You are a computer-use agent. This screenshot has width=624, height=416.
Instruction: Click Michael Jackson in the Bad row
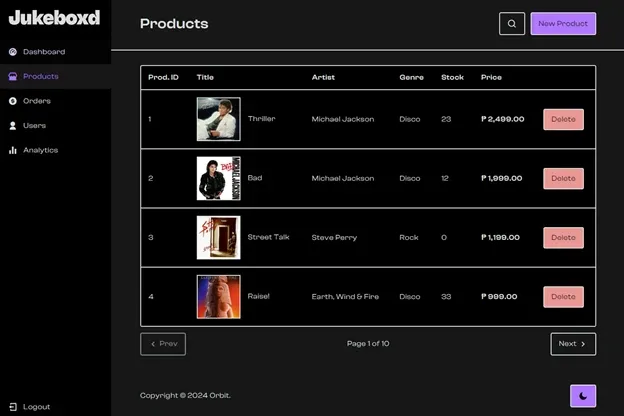tap(343, 178)
